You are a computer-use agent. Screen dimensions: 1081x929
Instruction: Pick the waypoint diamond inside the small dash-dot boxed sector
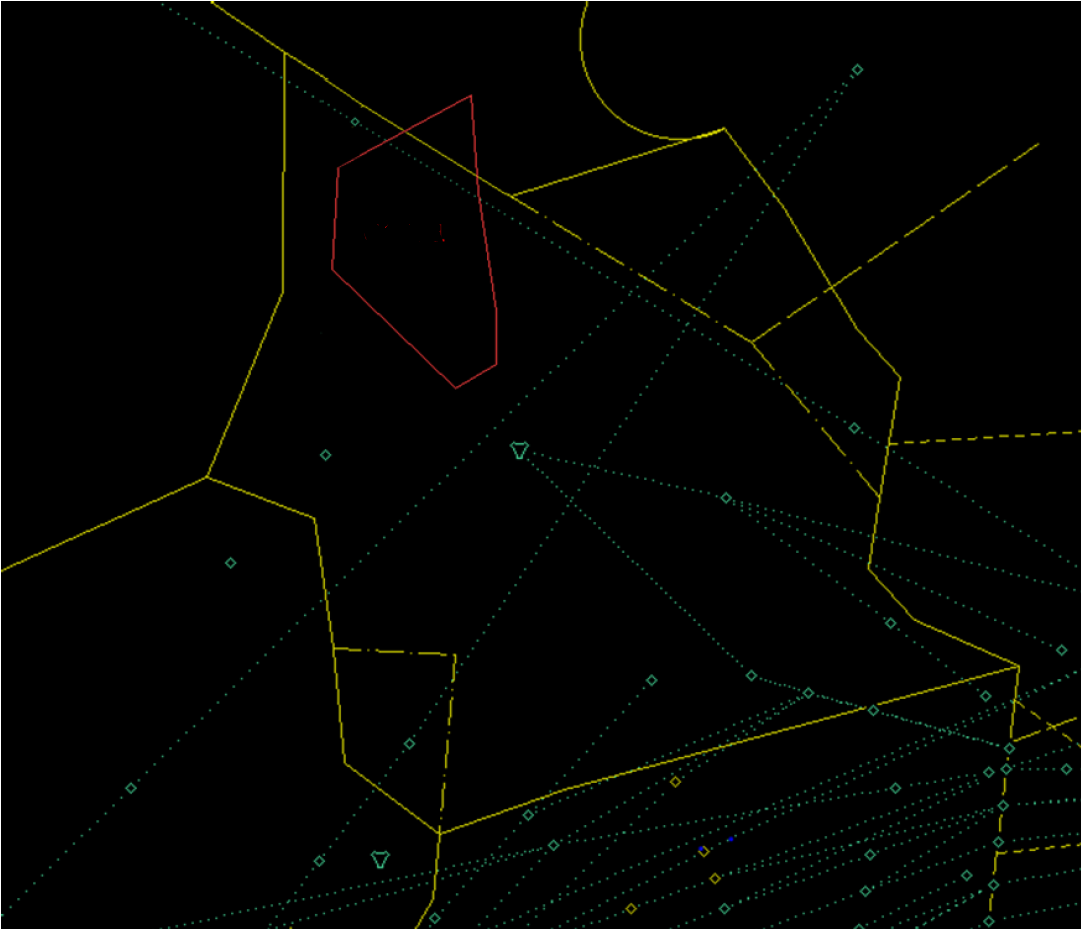click(410, 744)
